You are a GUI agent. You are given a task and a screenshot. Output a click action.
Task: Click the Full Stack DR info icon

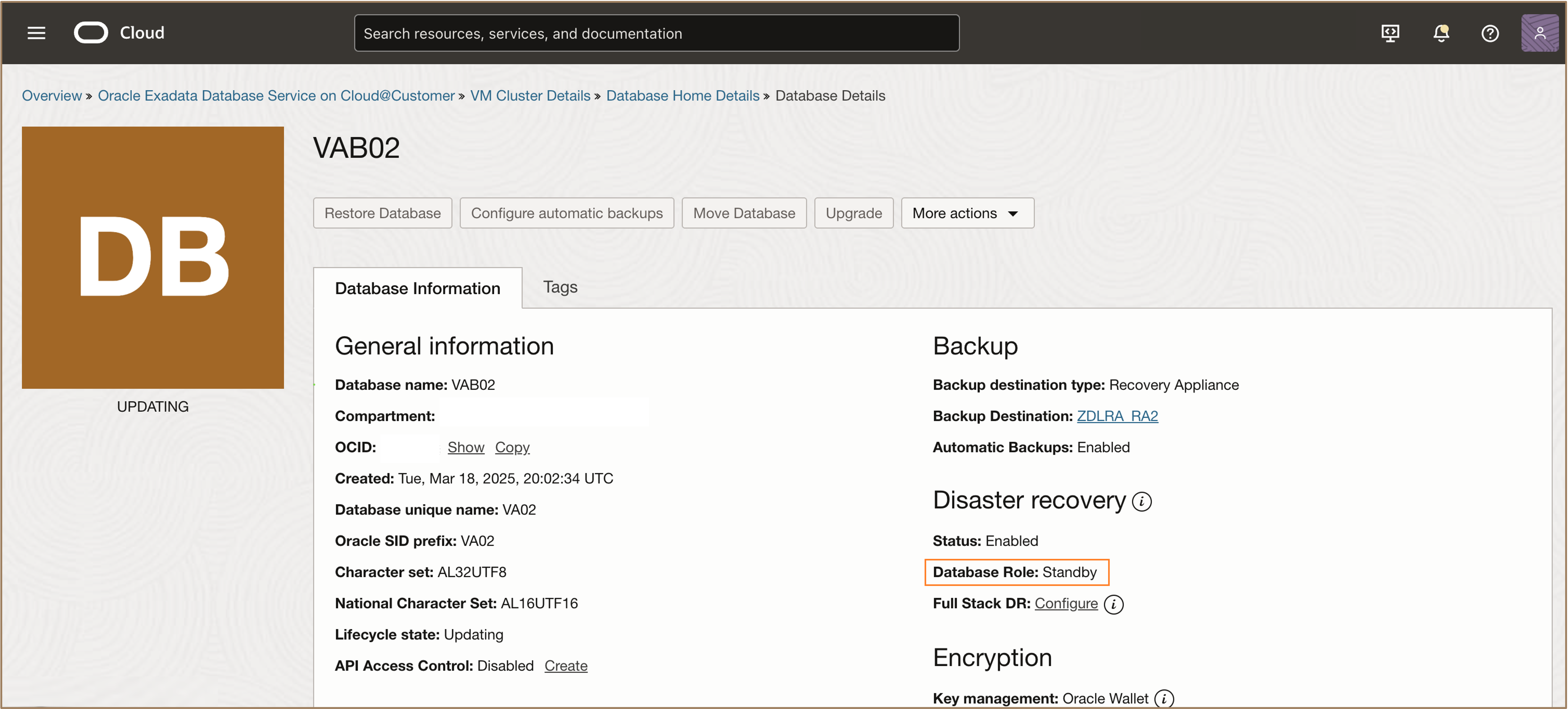1113,604
